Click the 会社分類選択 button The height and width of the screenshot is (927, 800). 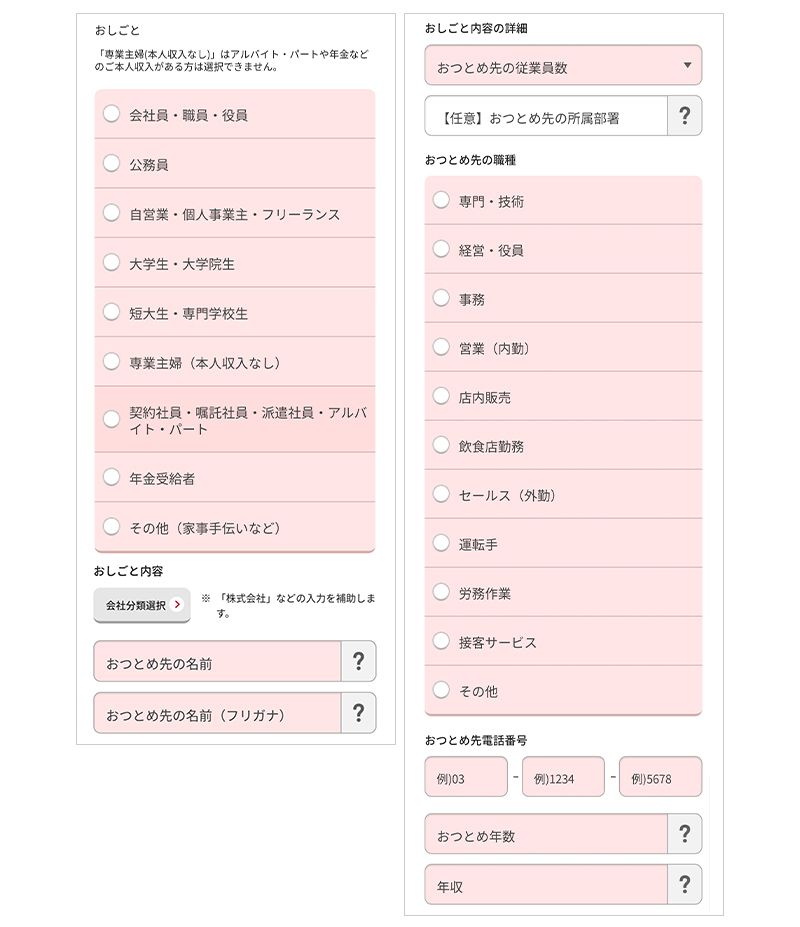point(140,604)
